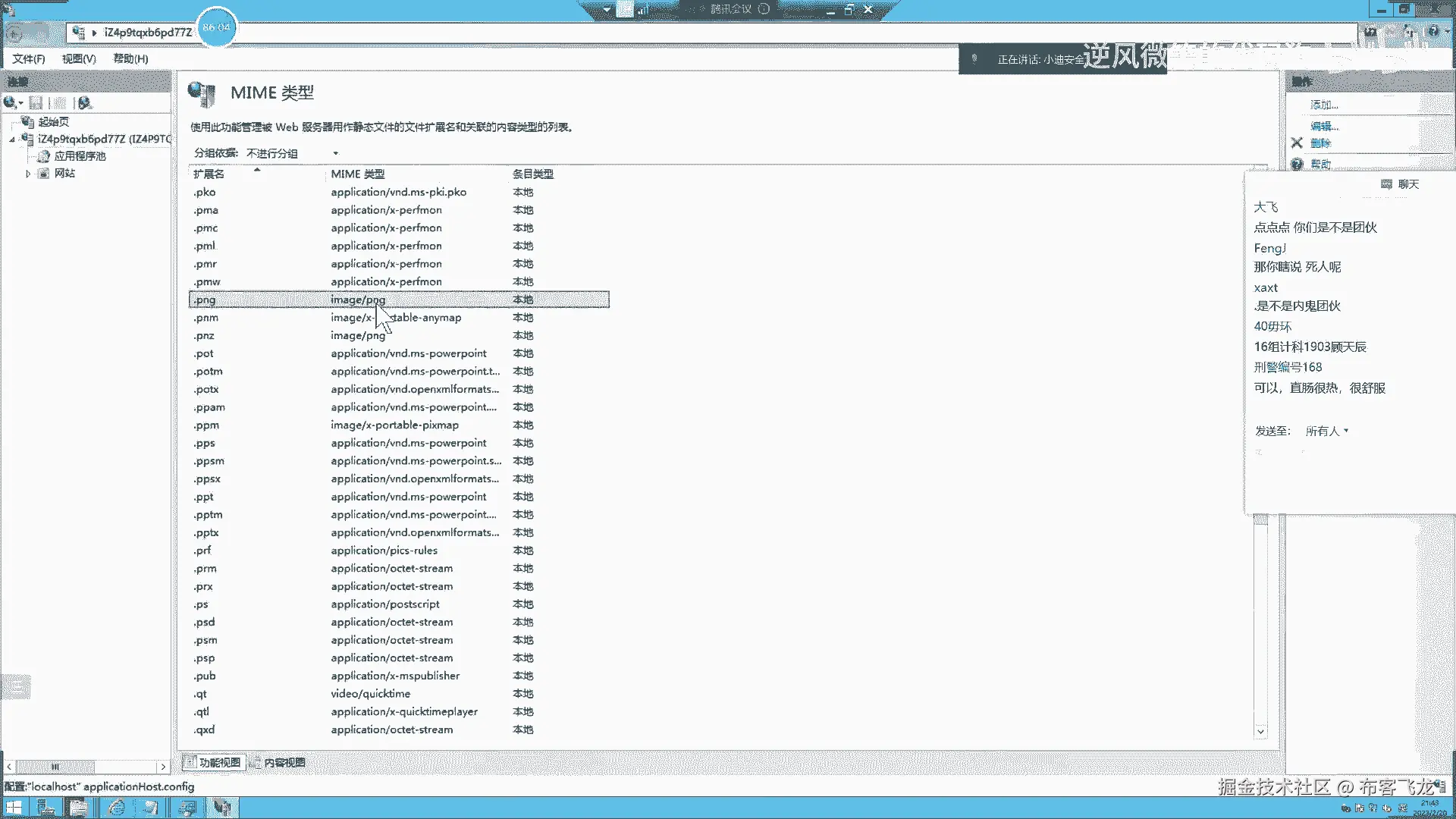
Task: Sort list by Extension column header
Action: 209,174
